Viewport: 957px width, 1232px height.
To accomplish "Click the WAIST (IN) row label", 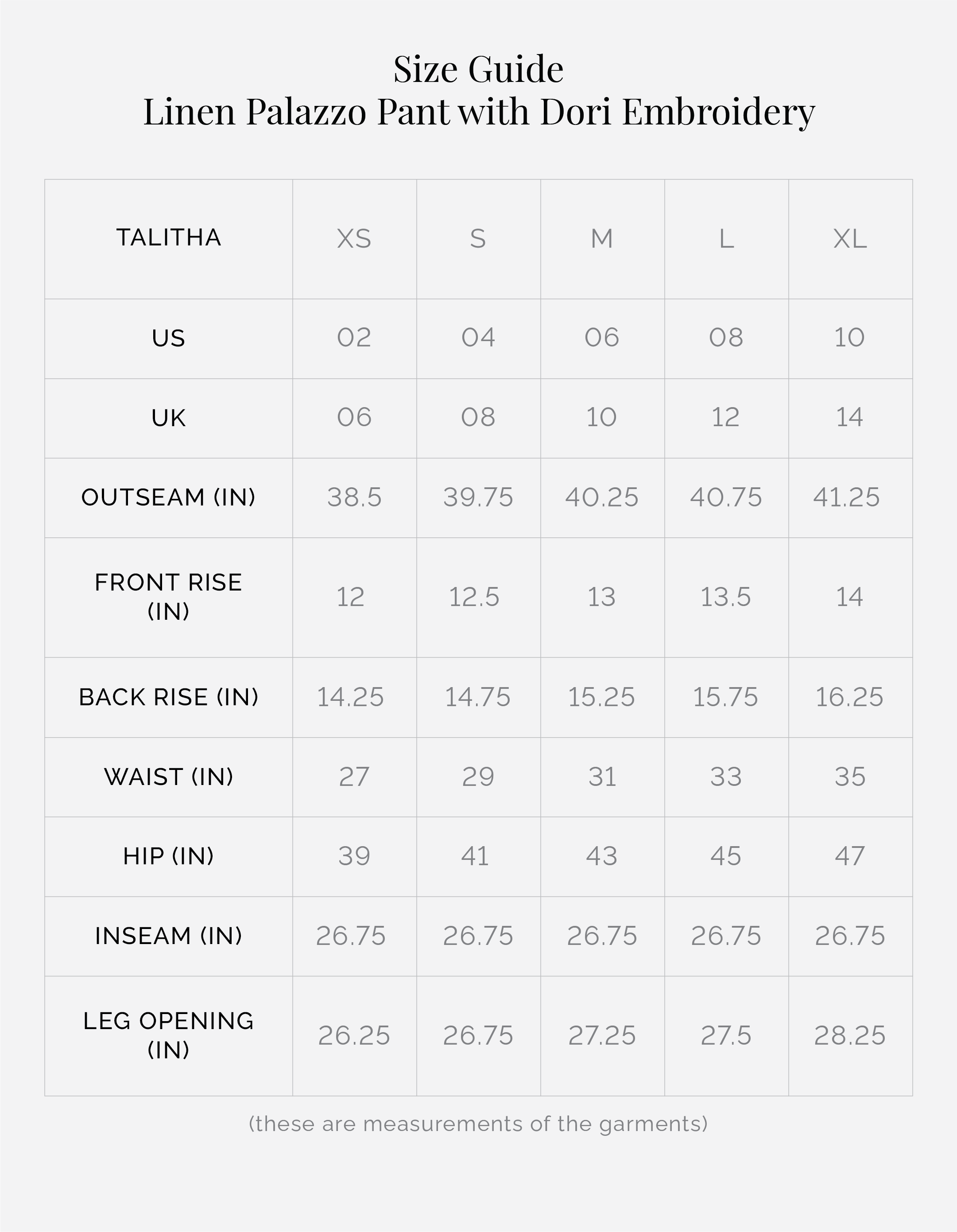I will [x=169, y=777].
